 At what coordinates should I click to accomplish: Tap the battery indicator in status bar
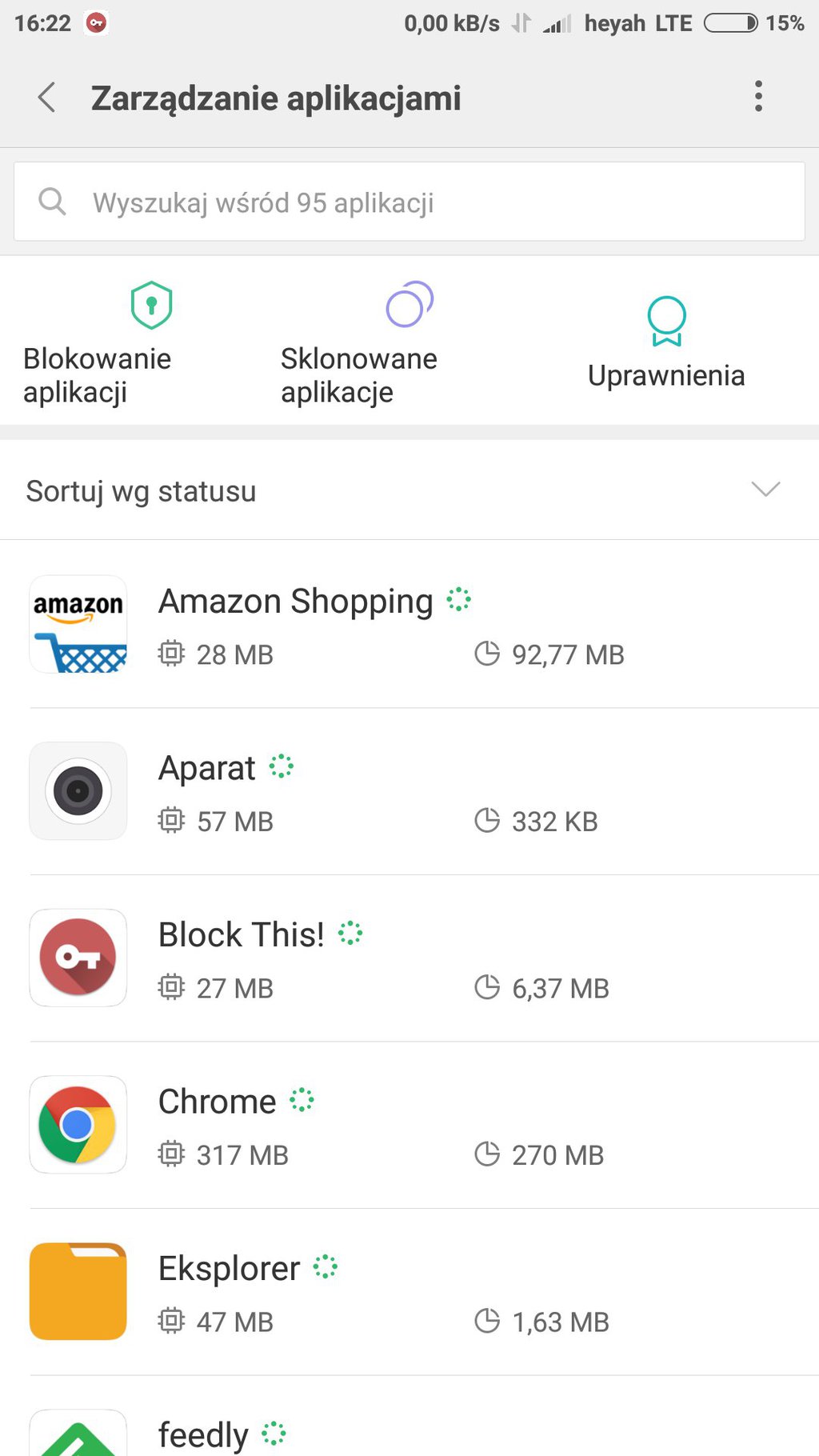pos(730,23)
